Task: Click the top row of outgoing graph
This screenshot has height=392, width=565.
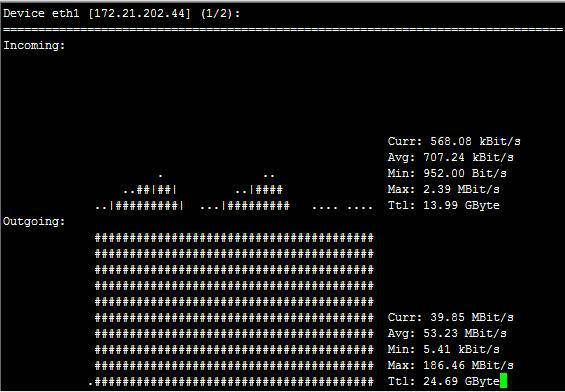Action: point(234,238)
